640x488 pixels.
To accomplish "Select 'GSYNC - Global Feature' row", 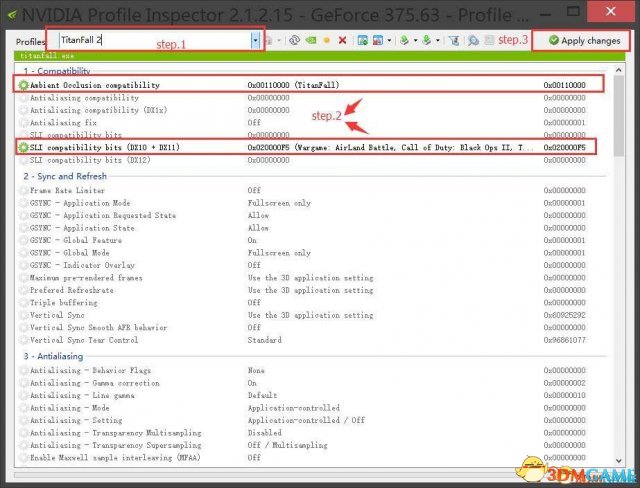I will pyautogui.click(x=313, y=240).
